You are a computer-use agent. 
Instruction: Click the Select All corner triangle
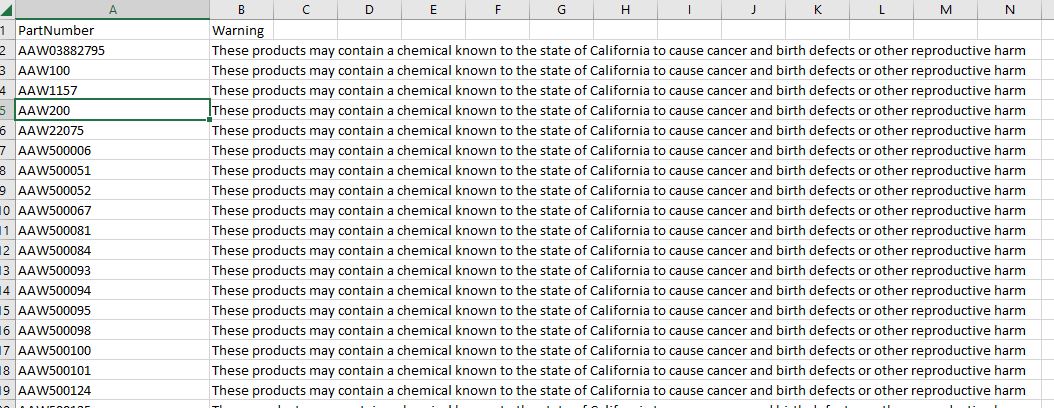(7, 9)
